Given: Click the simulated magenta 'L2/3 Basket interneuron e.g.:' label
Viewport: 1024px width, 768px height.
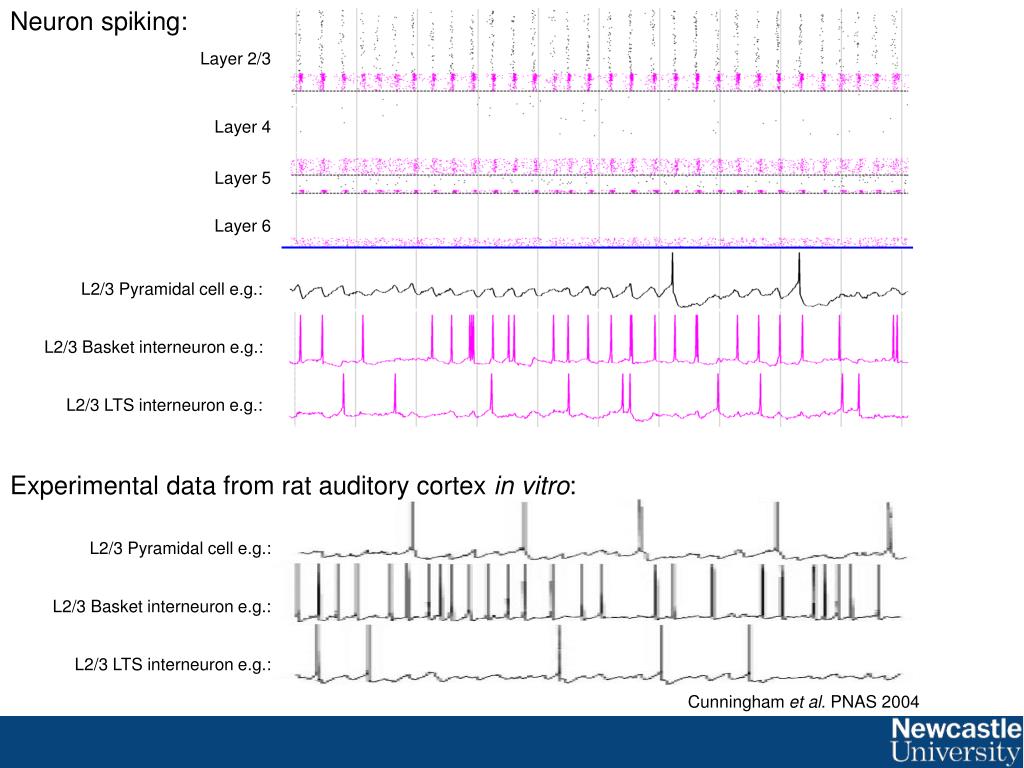Looking at the screenshot, I should click(x=153, y=347).
